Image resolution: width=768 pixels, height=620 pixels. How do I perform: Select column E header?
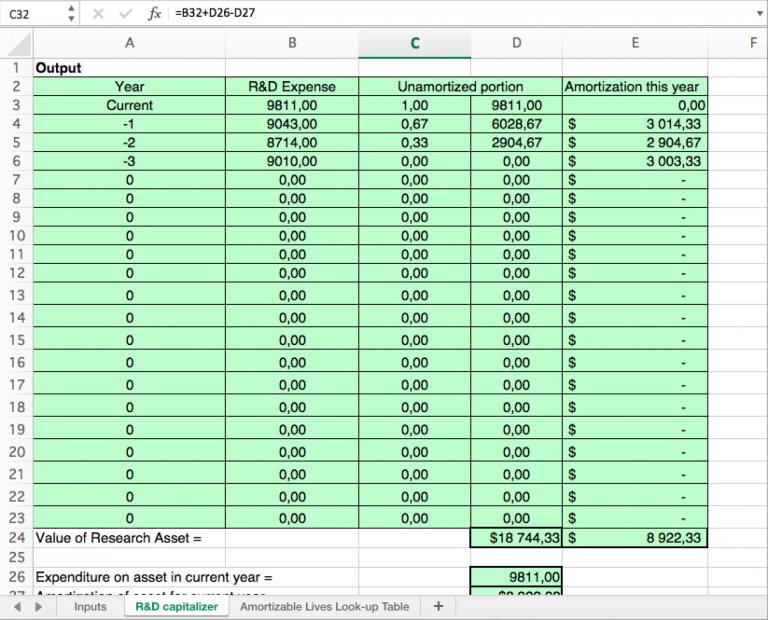(x=635, y=43)
